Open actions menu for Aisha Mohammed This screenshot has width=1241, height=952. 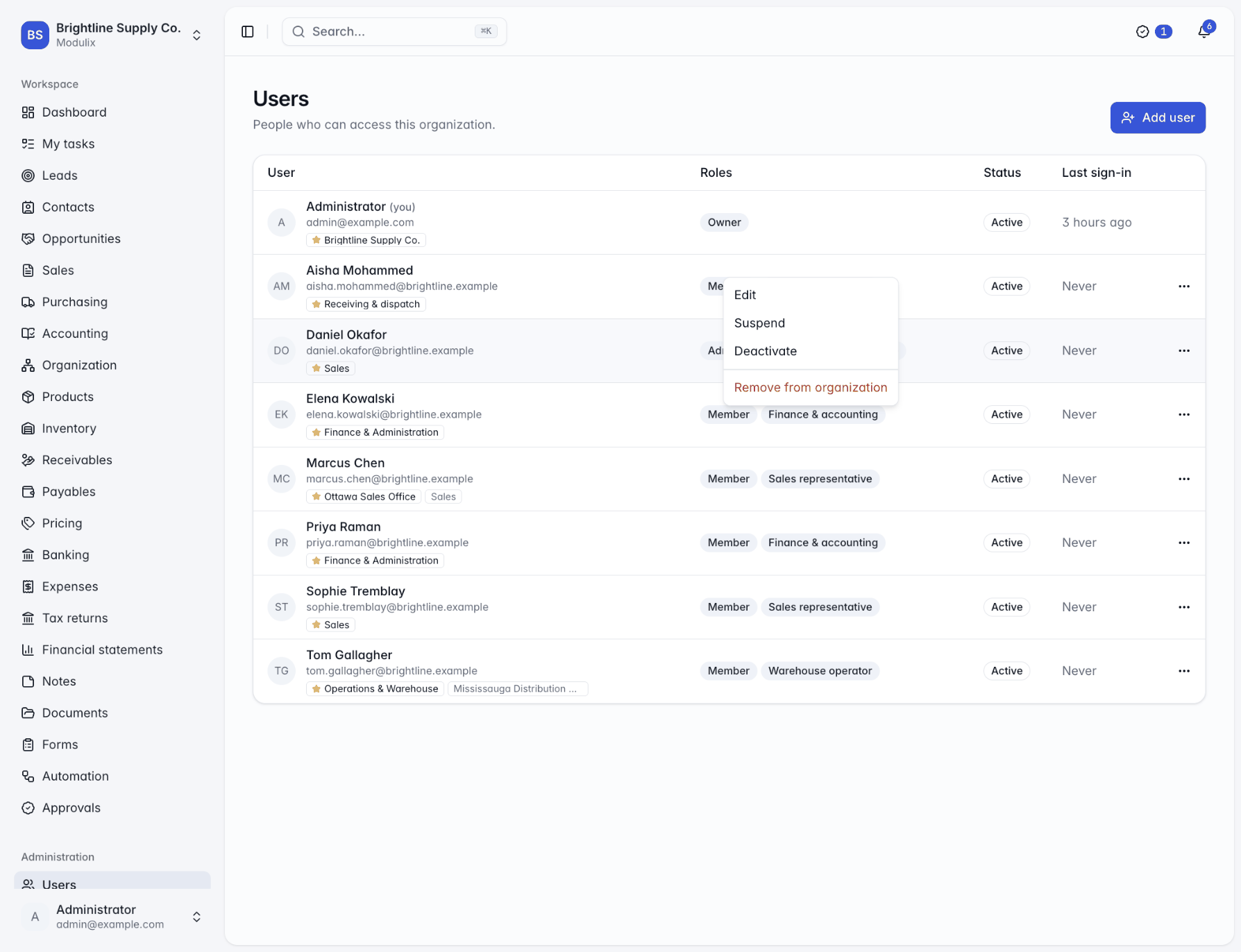pos(1184,287)
